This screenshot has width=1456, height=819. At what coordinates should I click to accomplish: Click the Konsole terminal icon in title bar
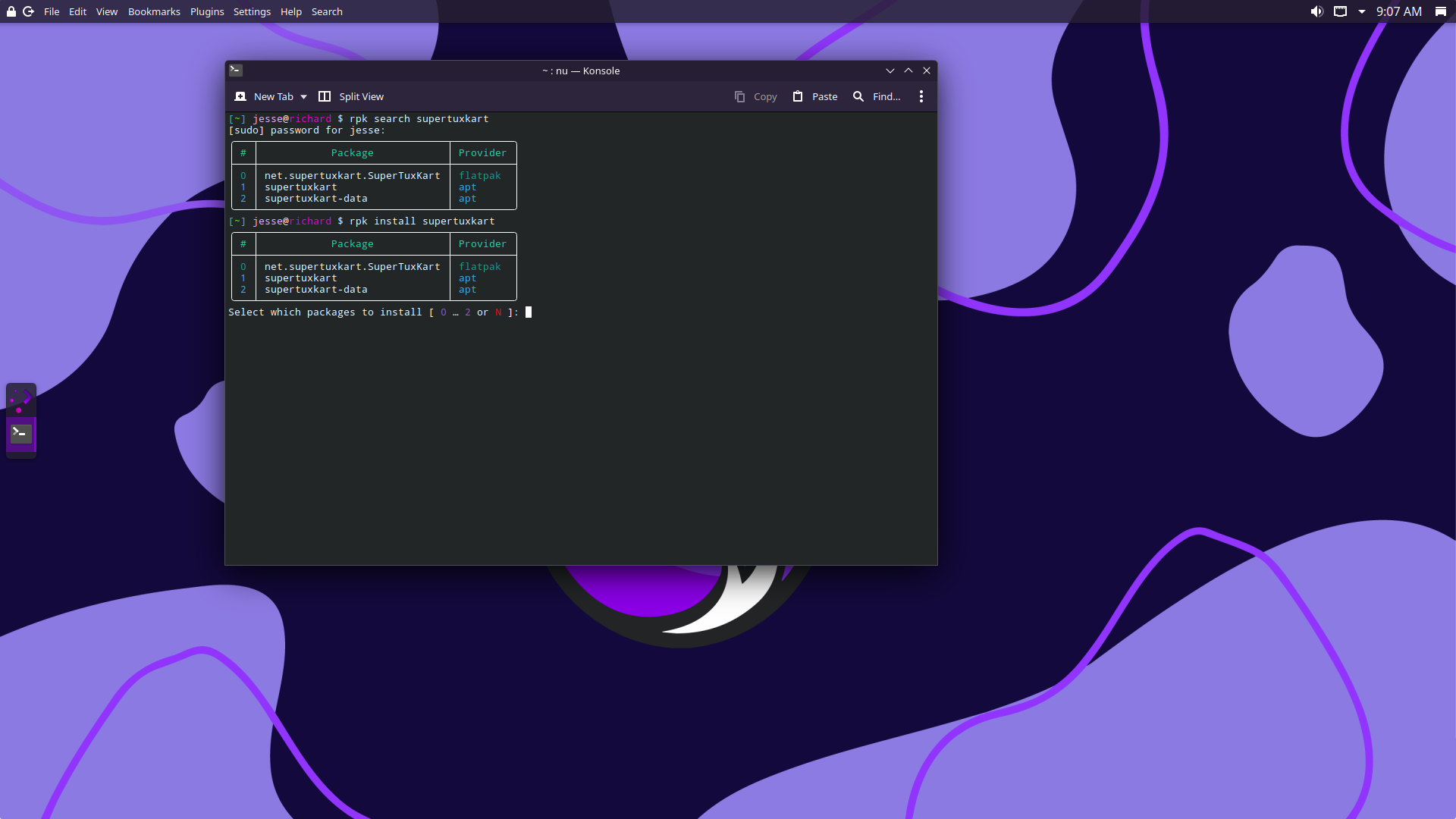tap(236, 71)
